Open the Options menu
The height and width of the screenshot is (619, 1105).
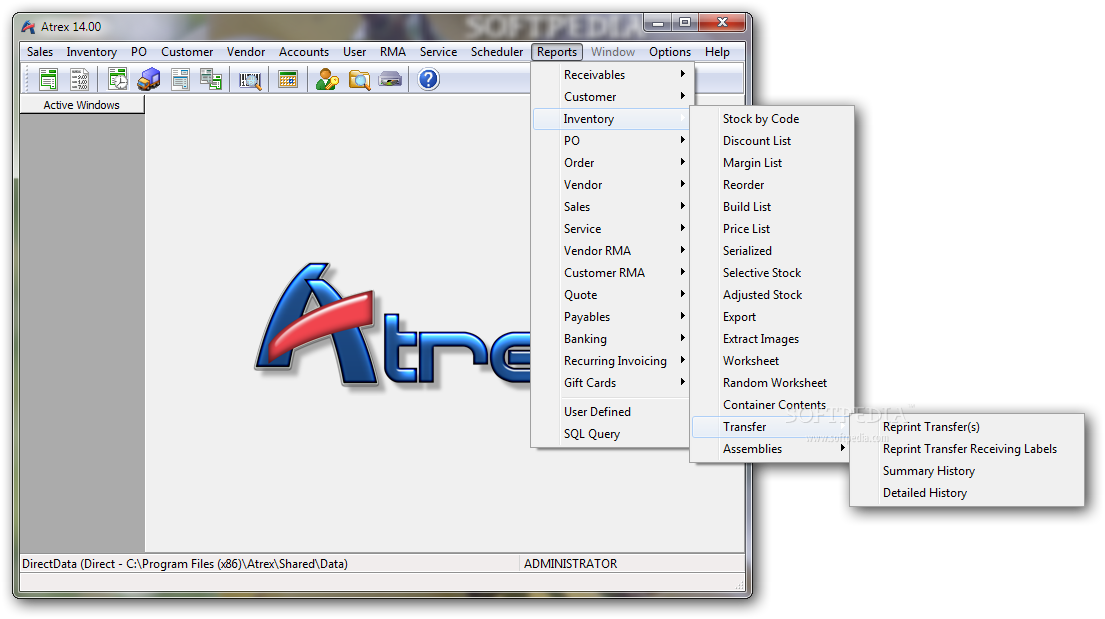pyautogui.click(x=669, y=52)
